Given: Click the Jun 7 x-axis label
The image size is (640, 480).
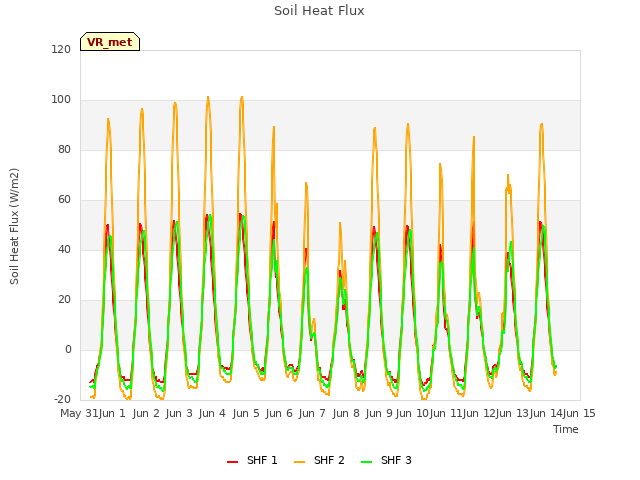Looking at the screenshot, I should coord(312,413).
